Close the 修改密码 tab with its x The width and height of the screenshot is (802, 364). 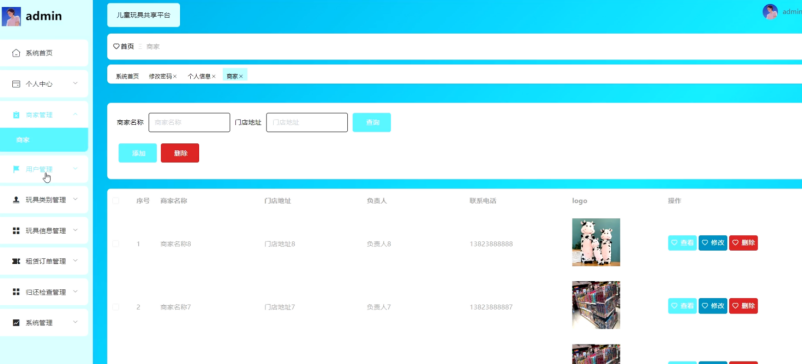[175, 77]
